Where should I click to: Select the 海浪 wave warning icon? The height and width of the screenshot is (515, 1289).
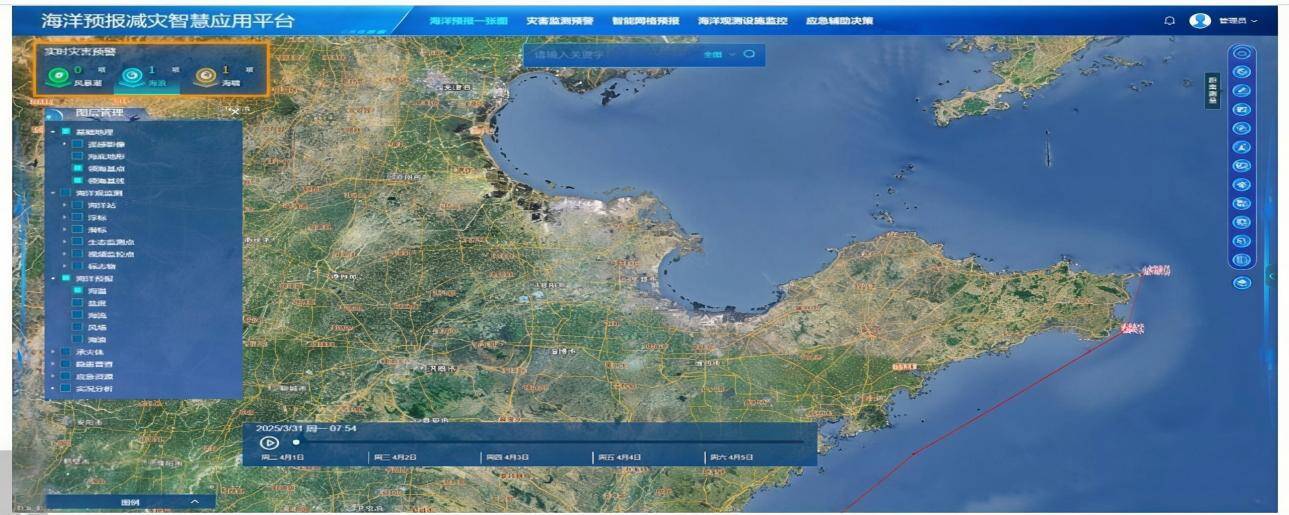tap(132, 74)
